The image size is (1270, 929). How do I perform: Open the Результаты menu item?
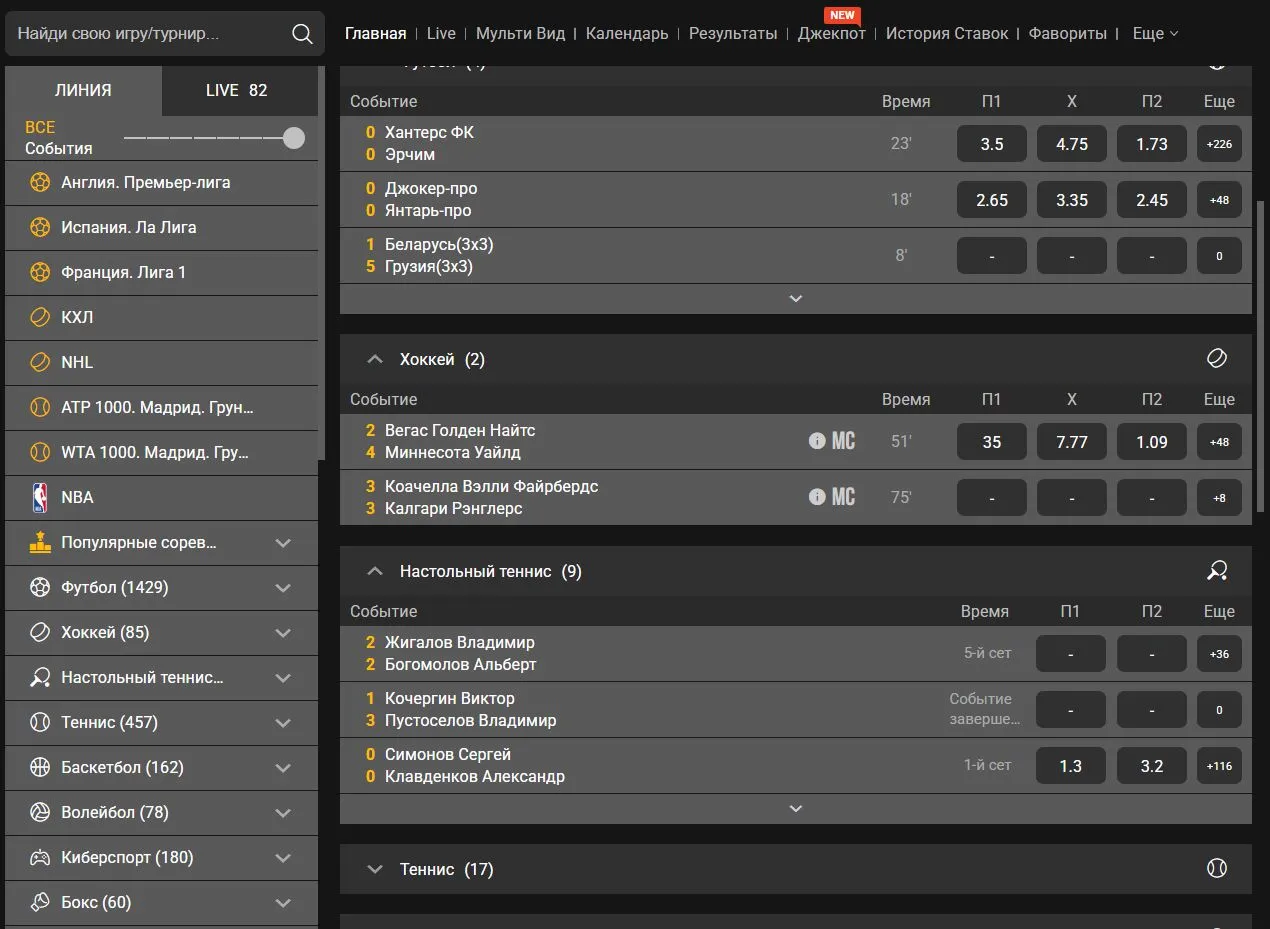click(733, 33)
